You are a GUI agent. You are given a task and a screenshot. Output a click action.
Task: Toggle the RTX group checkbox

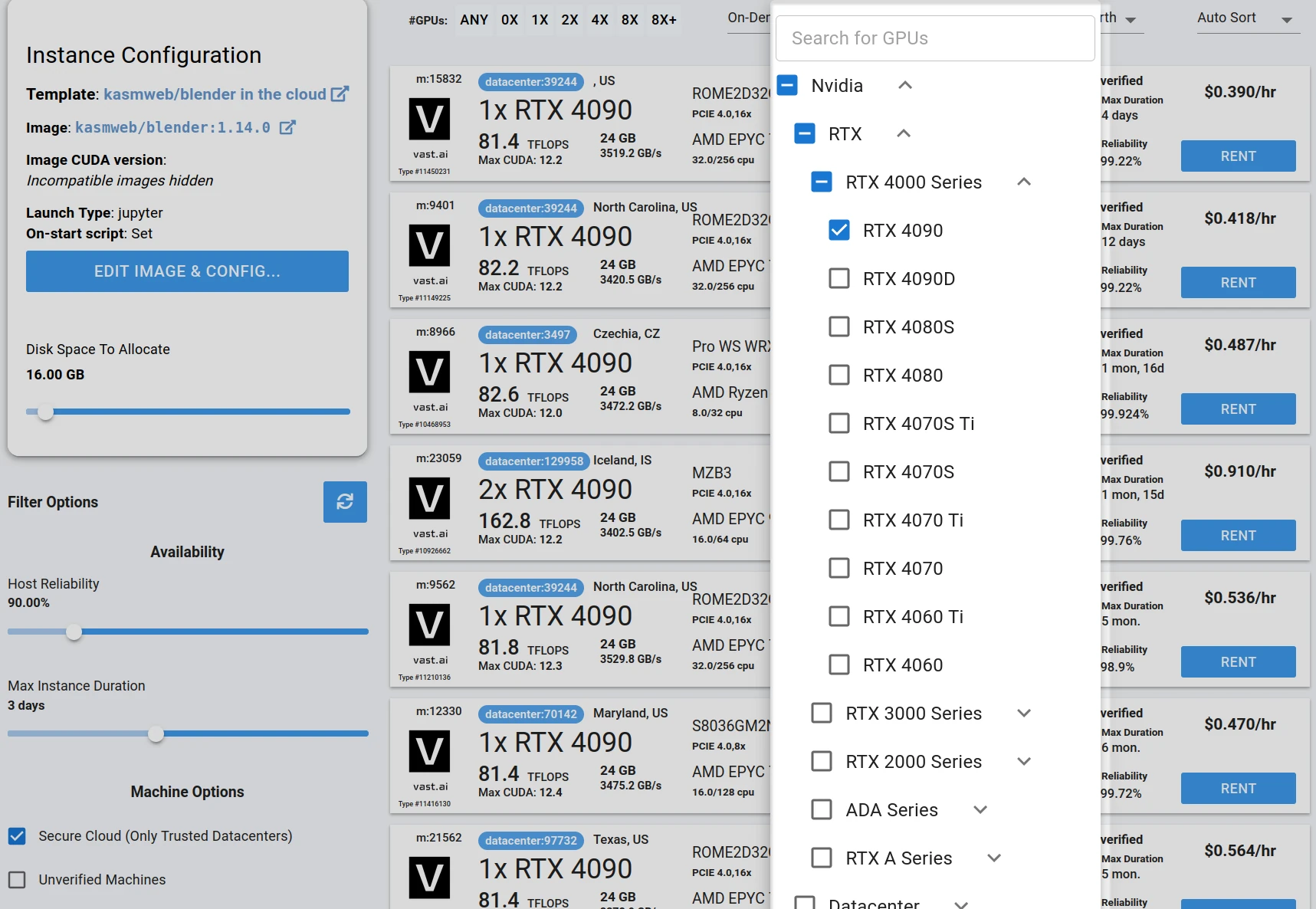click(804, 133)
